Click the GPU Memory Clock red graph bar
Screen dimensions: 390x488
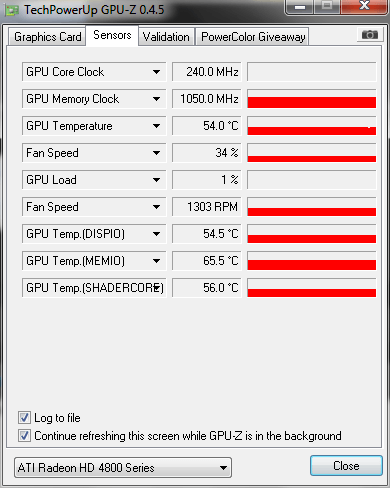point(312,102)
